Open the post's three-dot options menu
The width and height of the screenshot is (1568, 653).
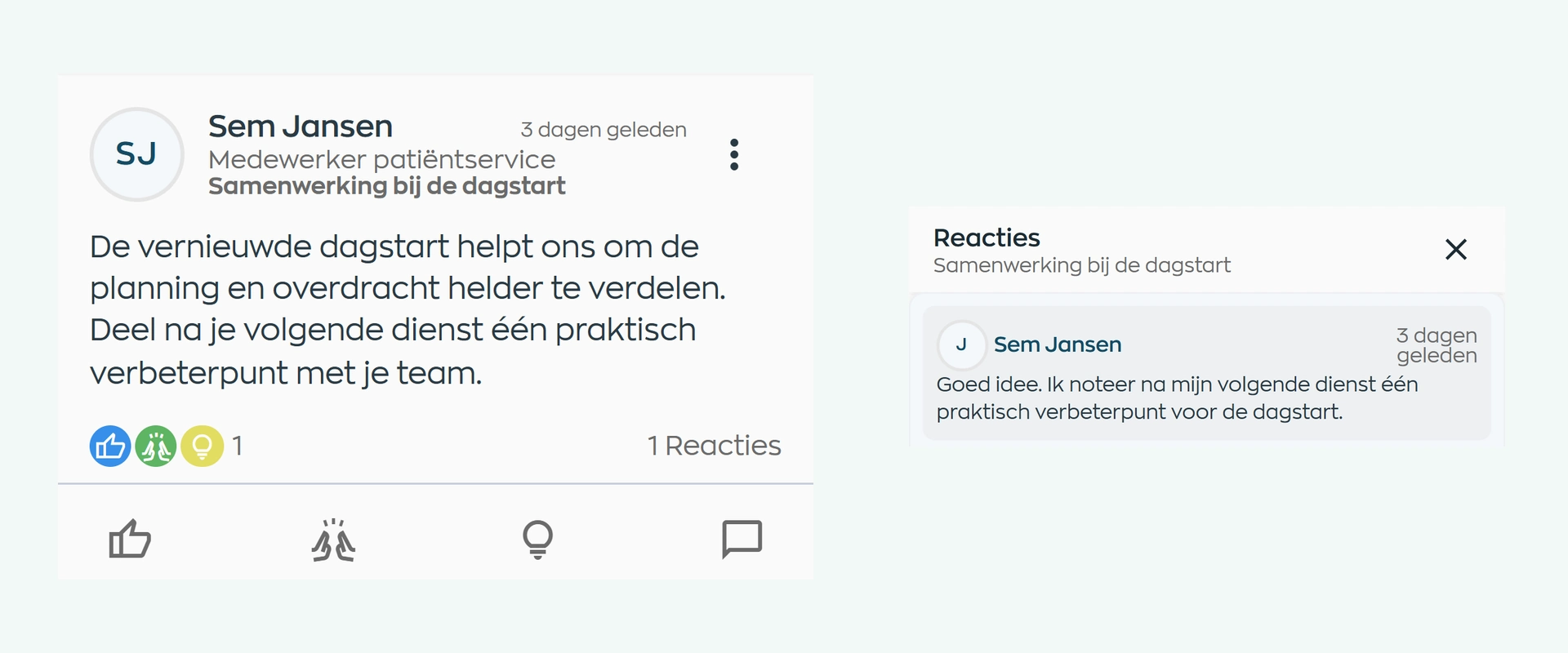[734, 154]
